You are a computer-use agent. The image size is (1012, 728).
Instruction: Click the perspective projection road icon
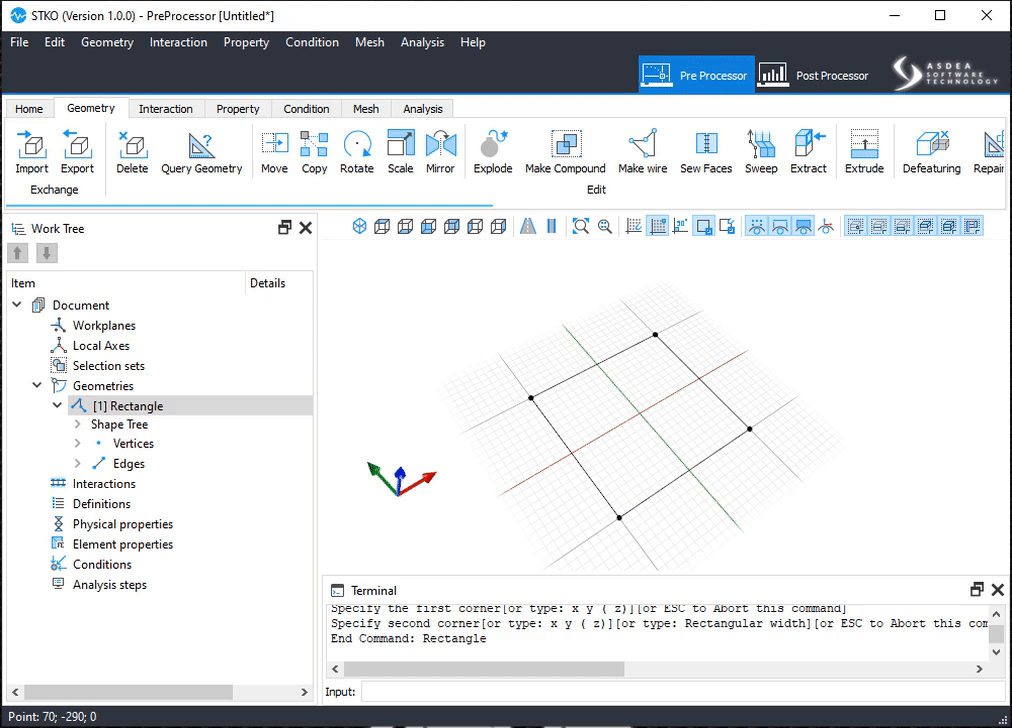coord(528,227)
